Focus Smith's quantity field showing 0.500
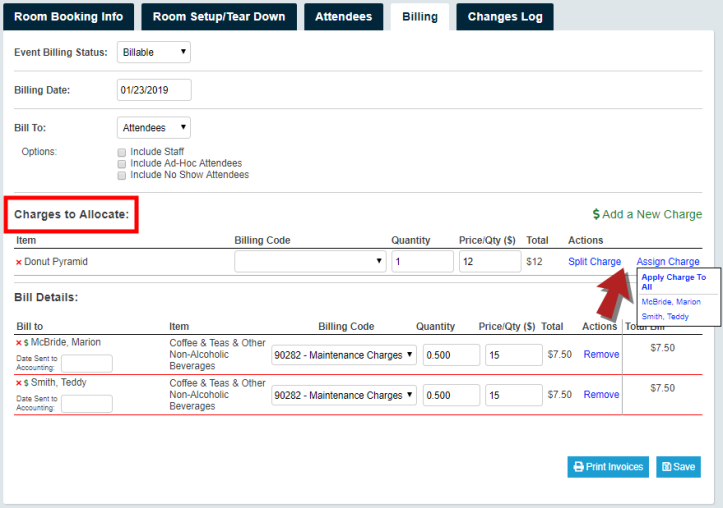This screenshot has width=723, height=508. (x=451, y=395)
